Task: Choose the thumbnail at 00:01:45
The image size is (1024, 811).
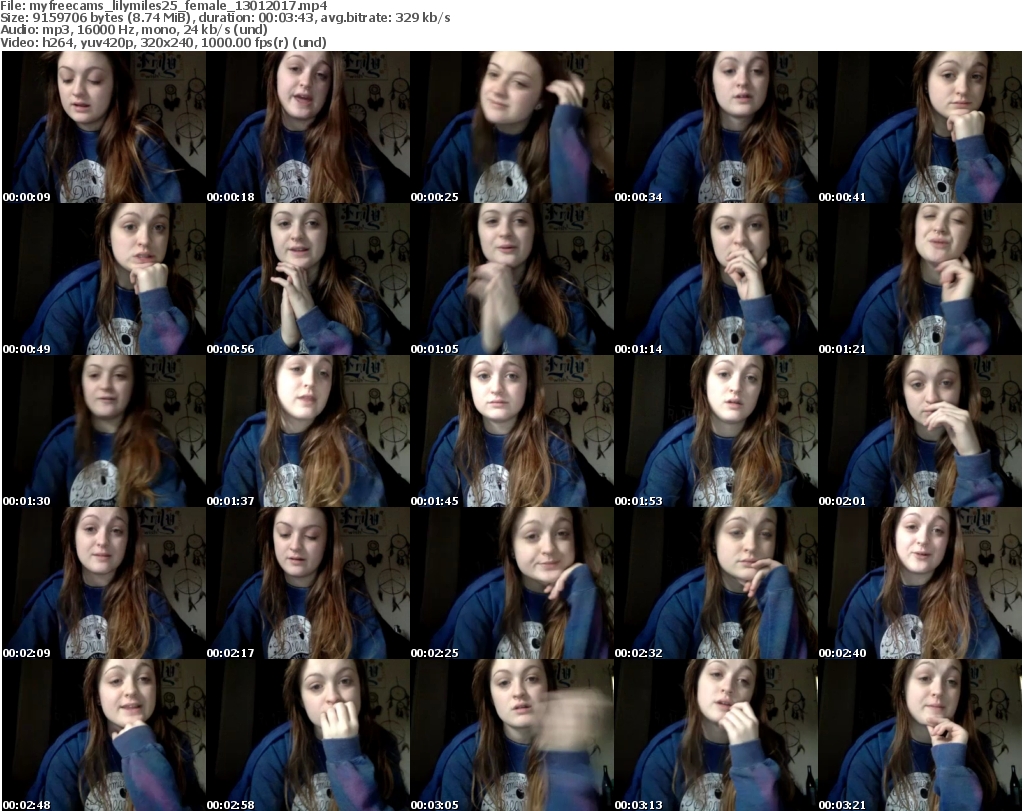Action: pos(511,431)
